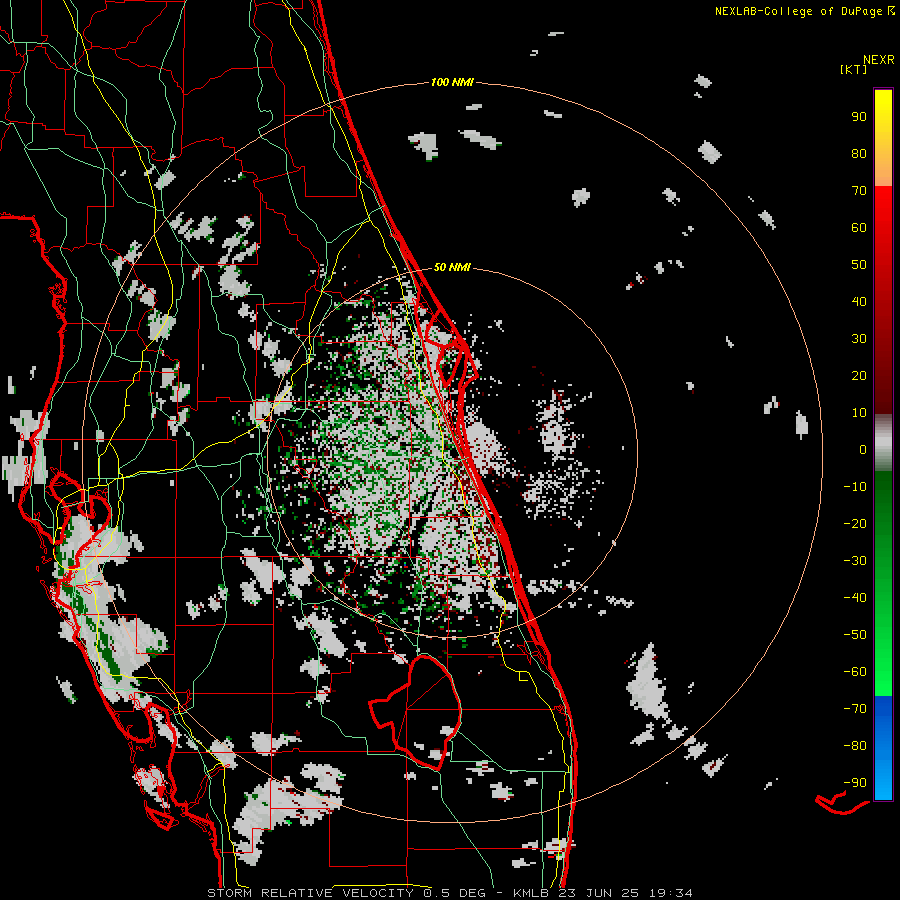Click the 60 value on the velocity scale

click(x=859, y=227)
